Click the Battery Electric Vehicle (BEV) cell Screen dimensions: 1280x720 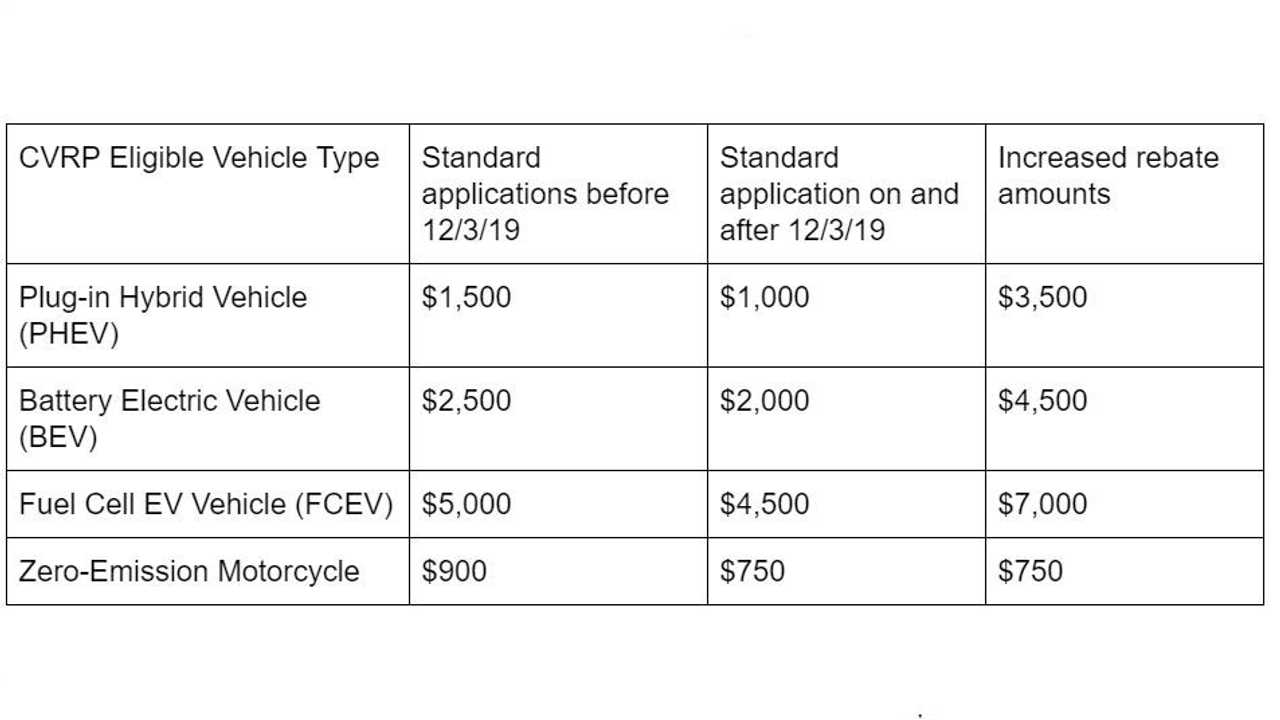(170, 418)
